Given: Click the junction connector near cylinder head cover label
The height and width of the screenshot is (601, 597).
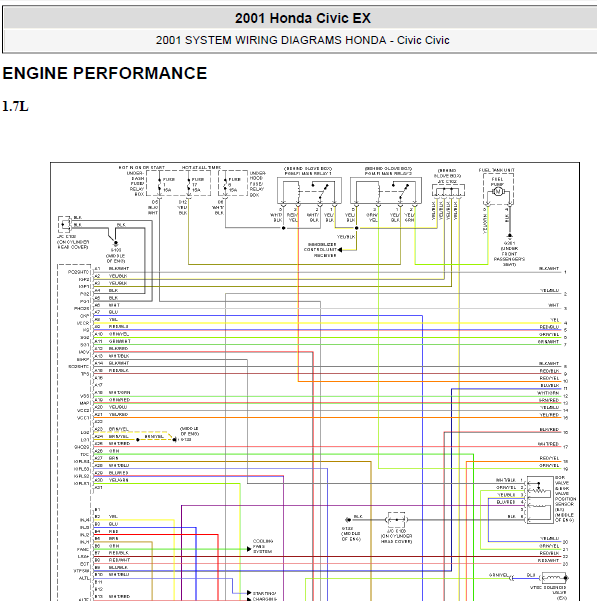Looking at the screenshot, I should (397, 520).
